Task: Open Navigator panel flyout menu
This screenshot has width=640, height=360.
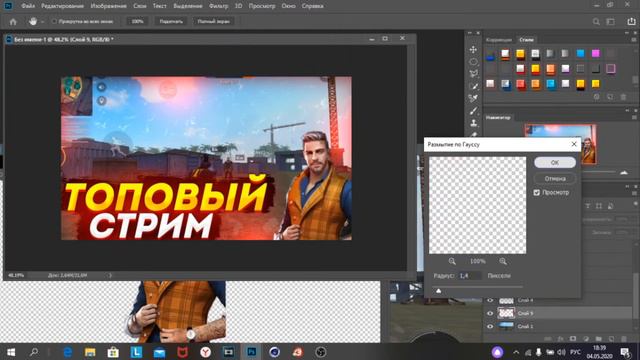Action: pos(634,118)
